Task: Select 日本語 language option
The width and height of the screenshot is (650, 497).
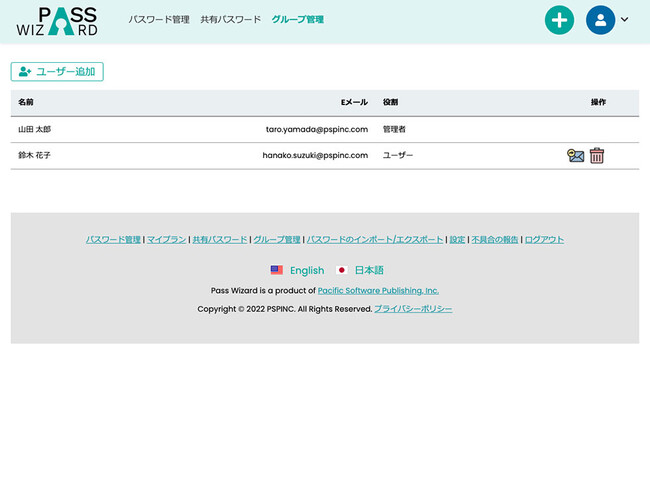Action: point(369,270)
